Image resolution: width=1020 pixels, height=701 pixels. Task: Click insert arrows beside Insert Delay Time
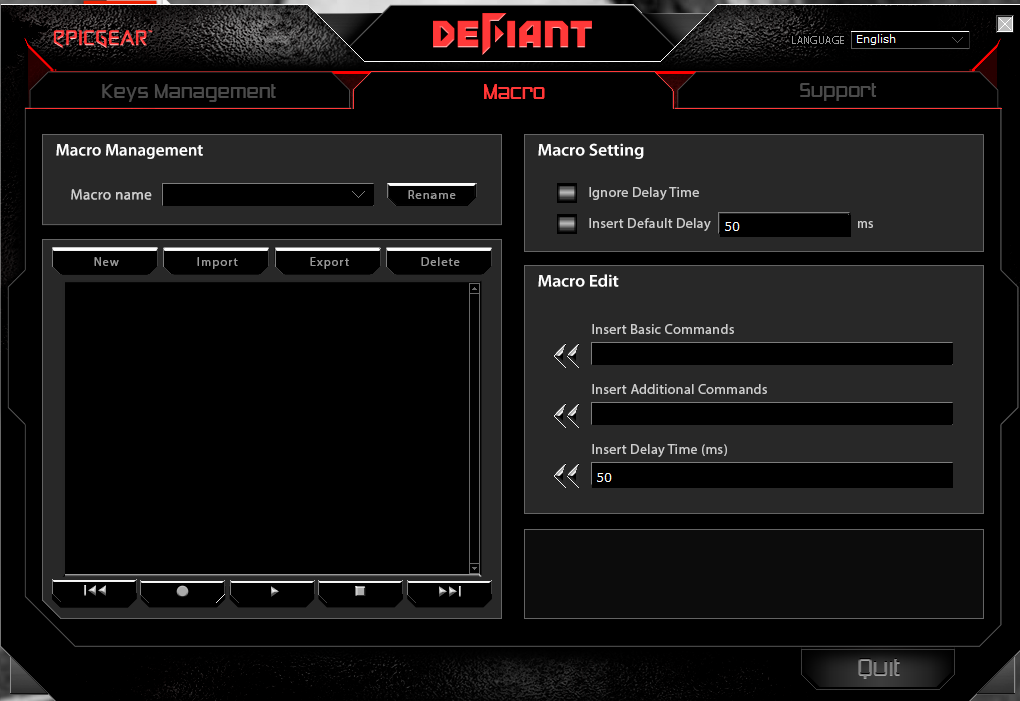566,476
